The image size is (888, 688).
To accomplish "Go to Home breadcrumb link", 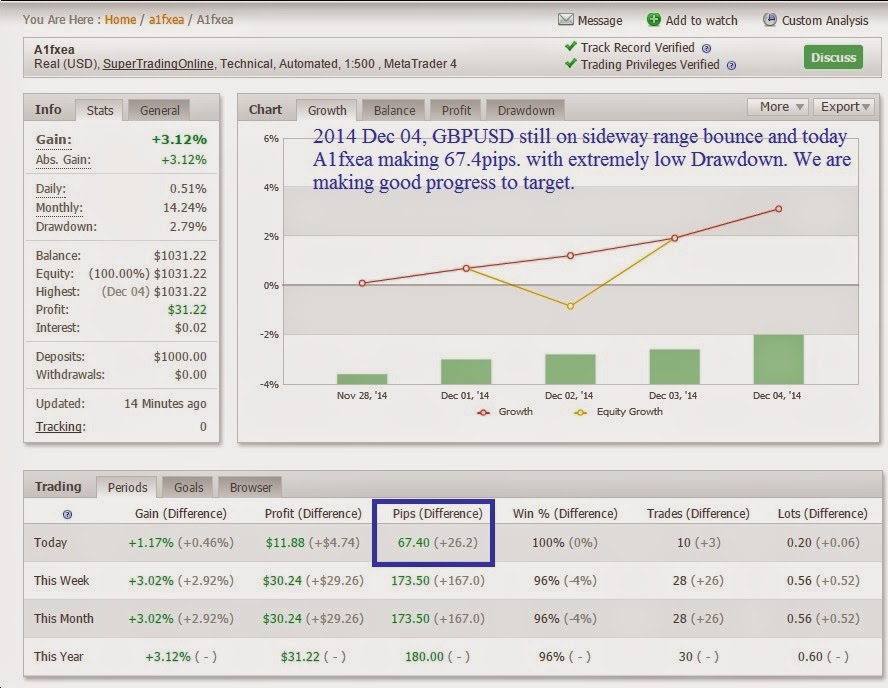I will pos(120,20).
